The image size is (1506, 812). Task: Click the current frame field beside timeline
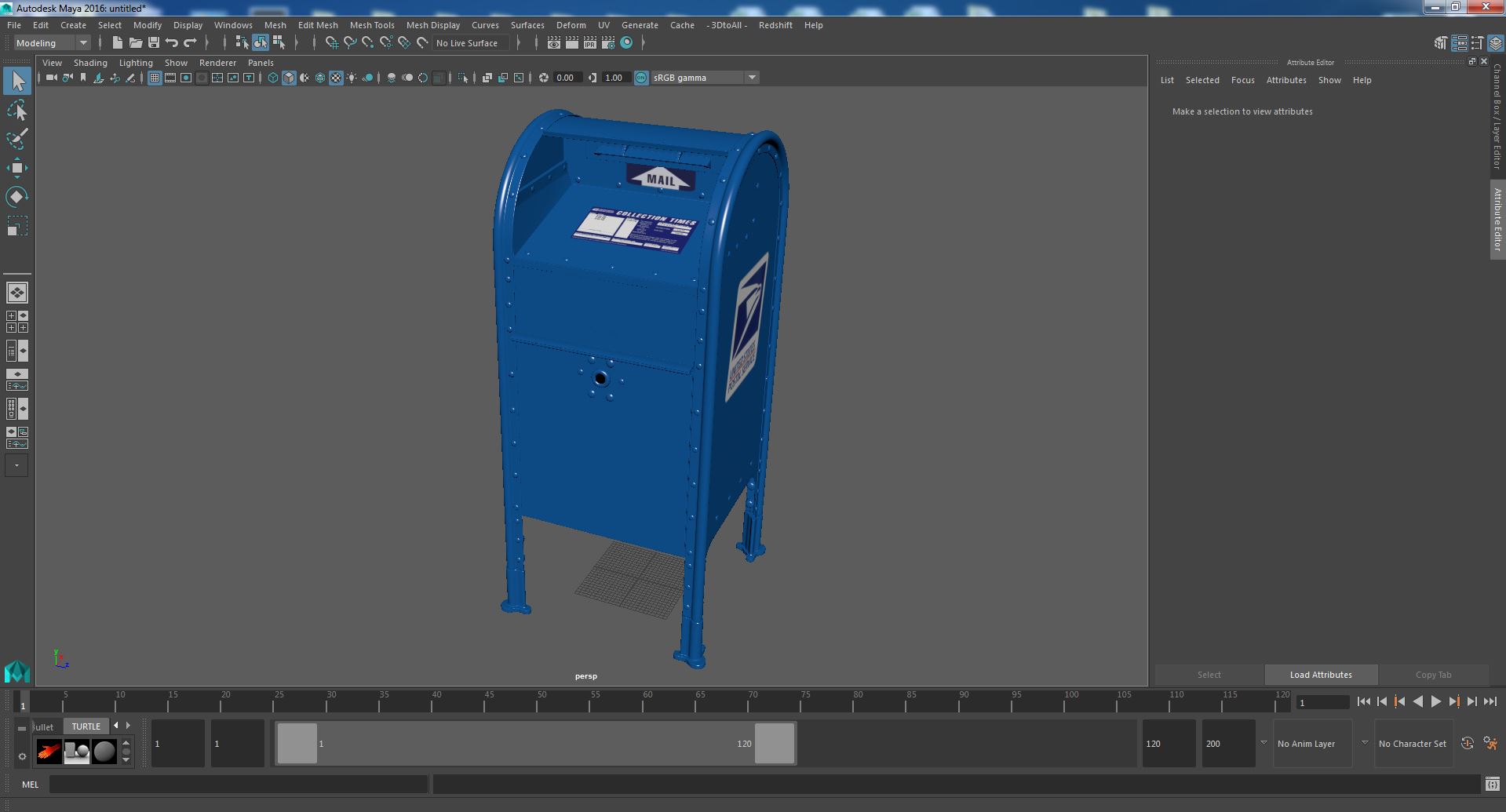(1322, 703)
